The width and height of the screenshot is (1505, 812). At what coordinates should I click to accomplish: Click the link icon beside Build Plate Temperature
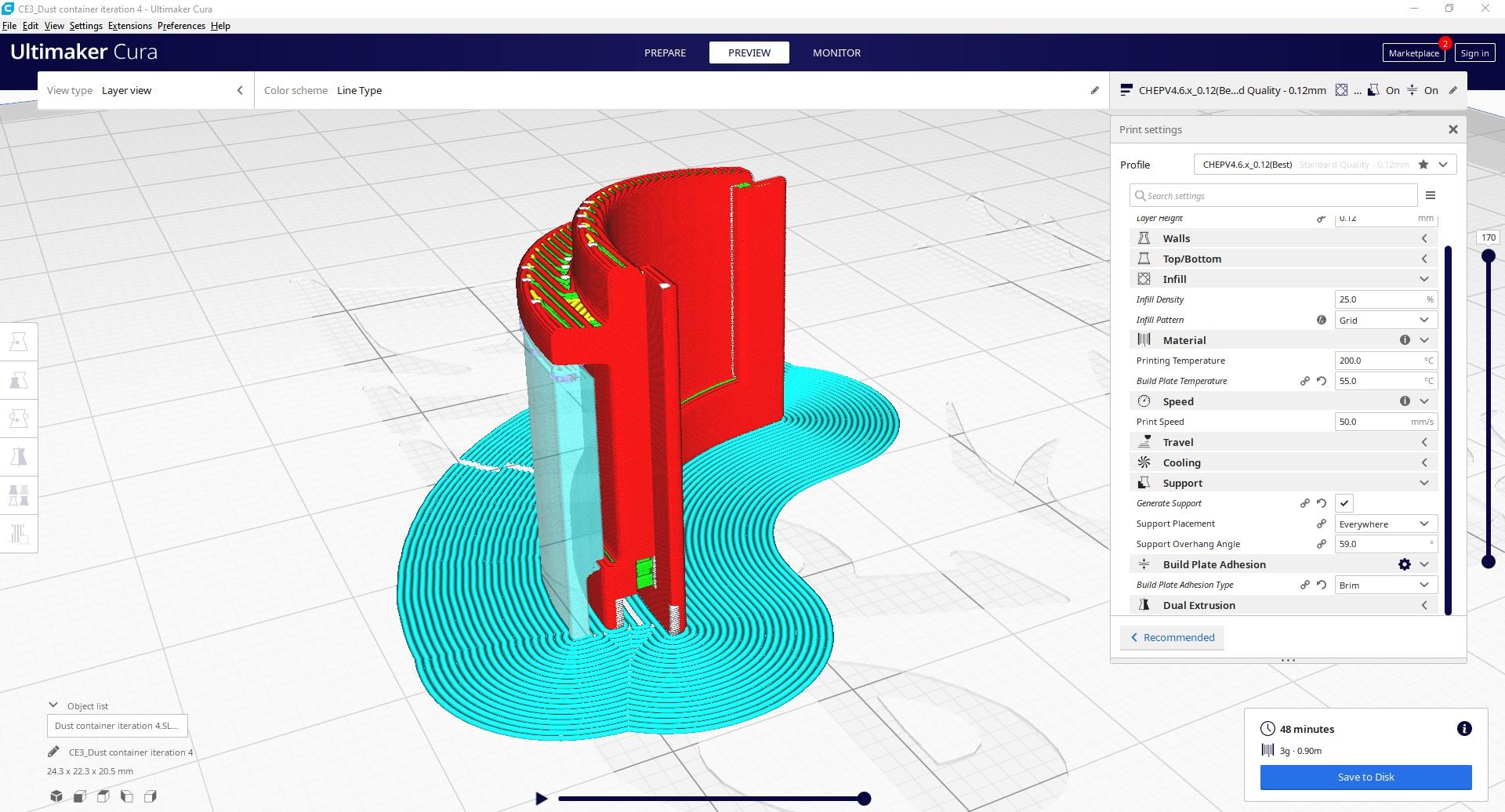click(x=1305, y=381)
